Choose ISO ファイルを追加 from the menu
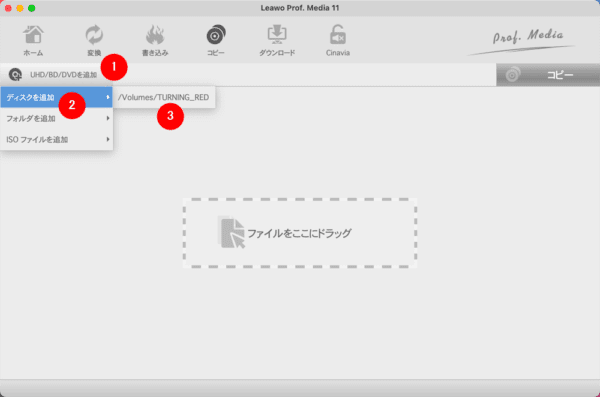The width and height of the screenshot is (600, 397). (x=56, y=139)
